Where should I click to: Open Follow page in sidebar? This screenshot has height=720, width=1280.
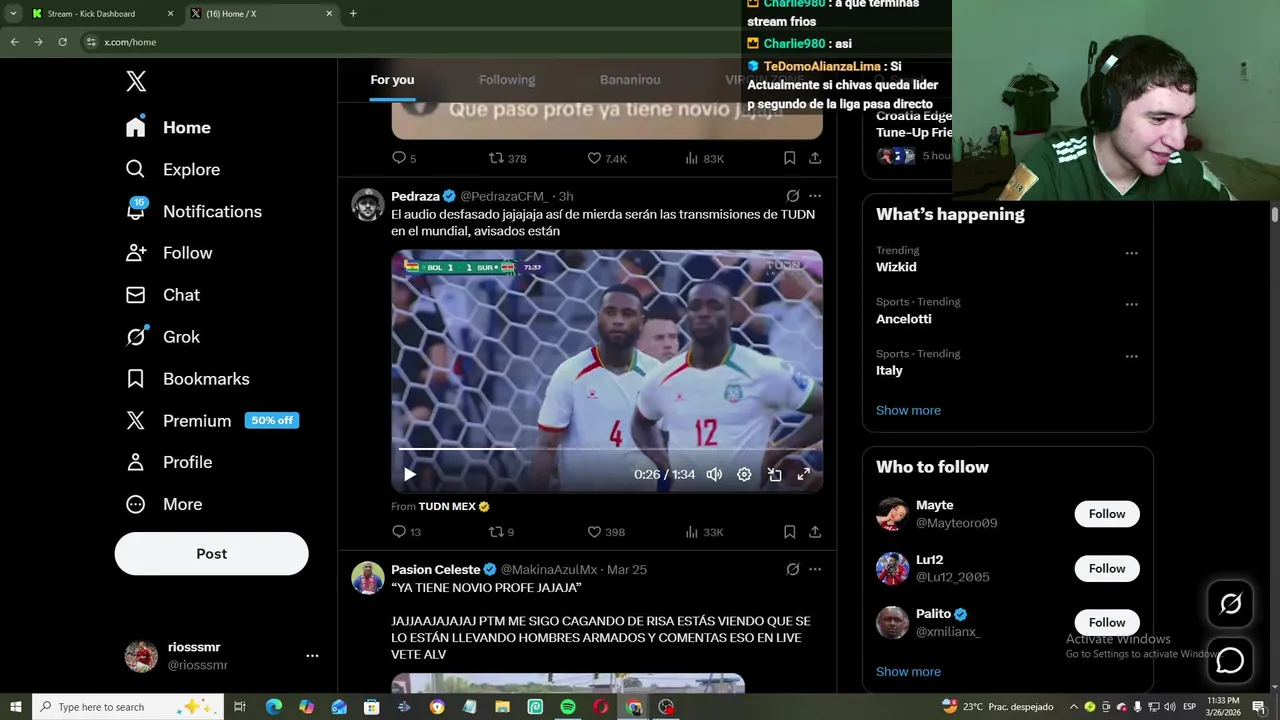click(x=168, y=253)
